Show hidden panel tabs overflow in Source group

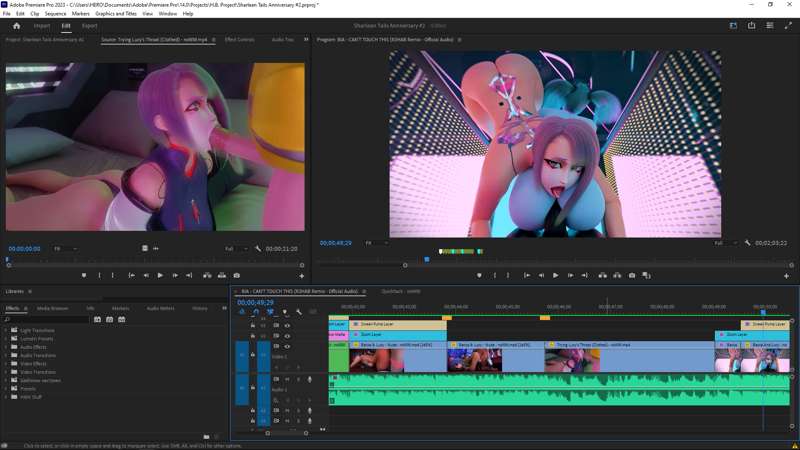click(306, 39)
